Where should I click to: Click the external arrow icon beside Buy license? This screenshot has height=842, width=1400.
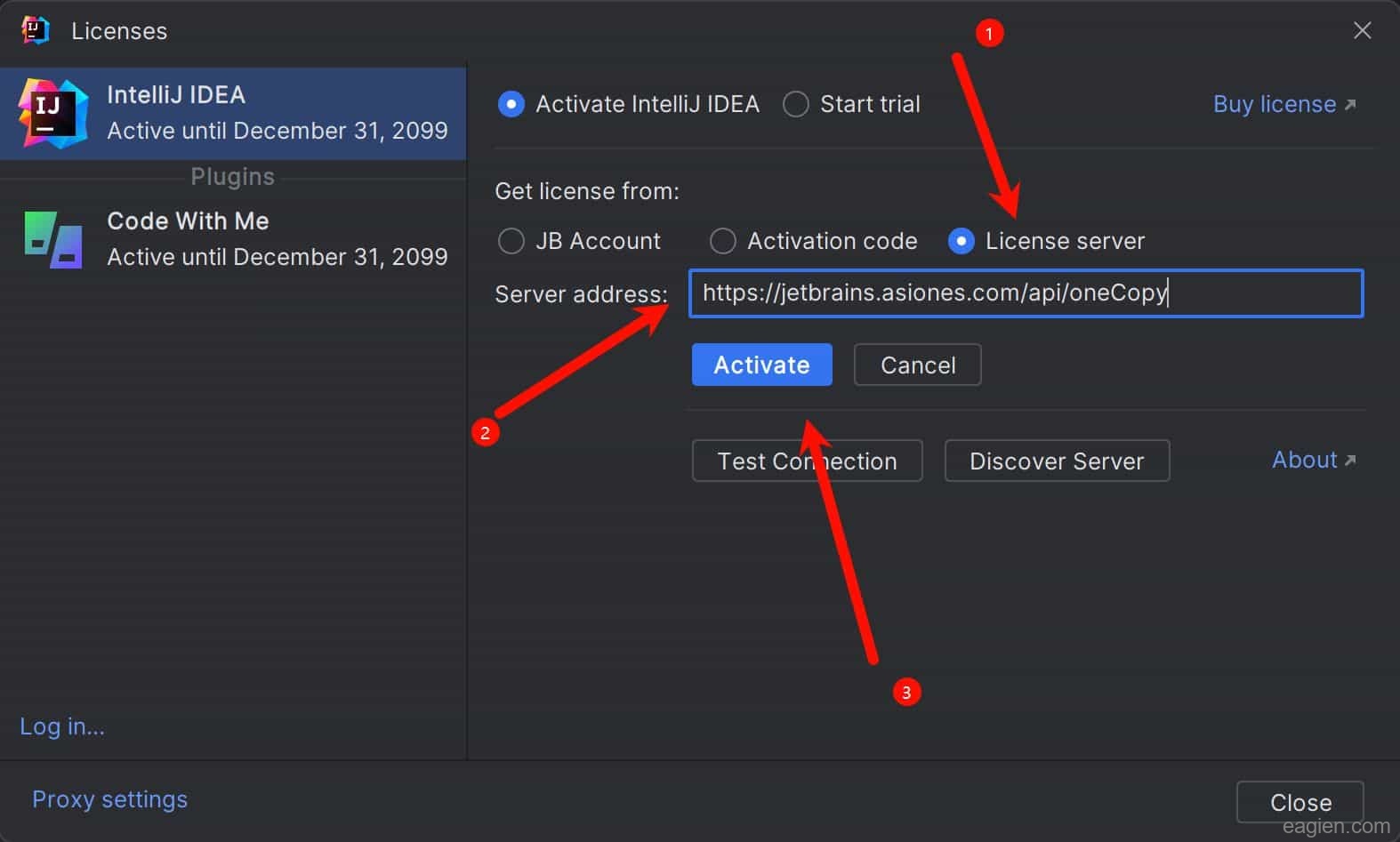pos(1350,105)
